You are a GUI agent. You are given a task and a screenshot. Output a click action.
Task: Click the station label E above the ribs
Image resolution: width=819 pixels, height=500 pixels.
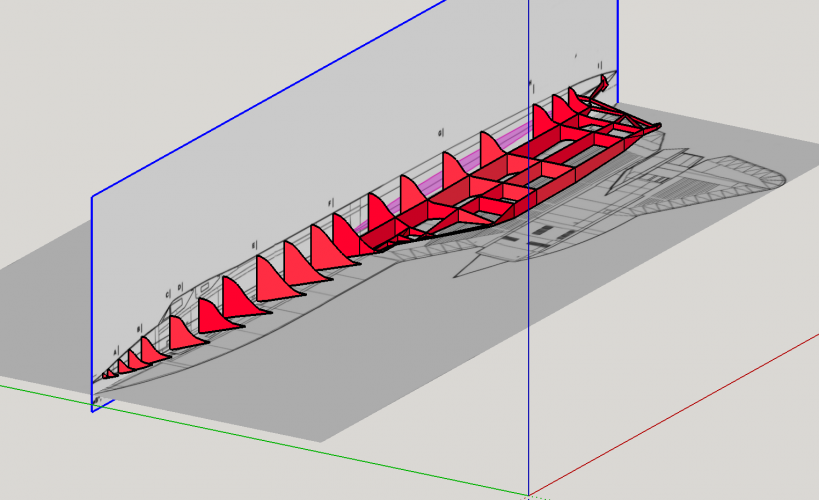coord(254,244)
